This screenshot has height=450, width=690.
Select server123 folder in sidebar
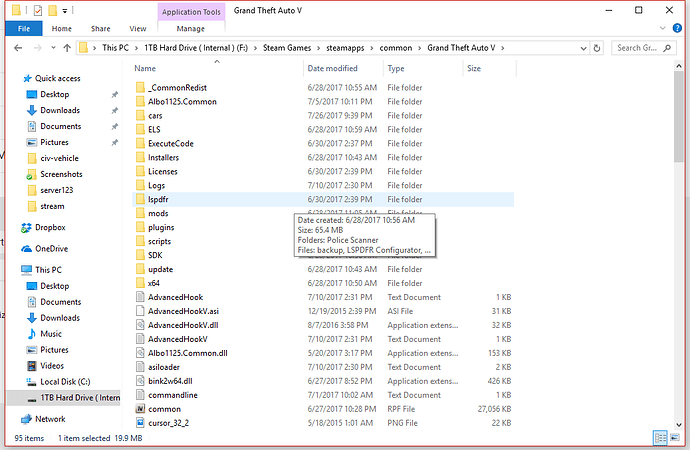tap(57, 190)
